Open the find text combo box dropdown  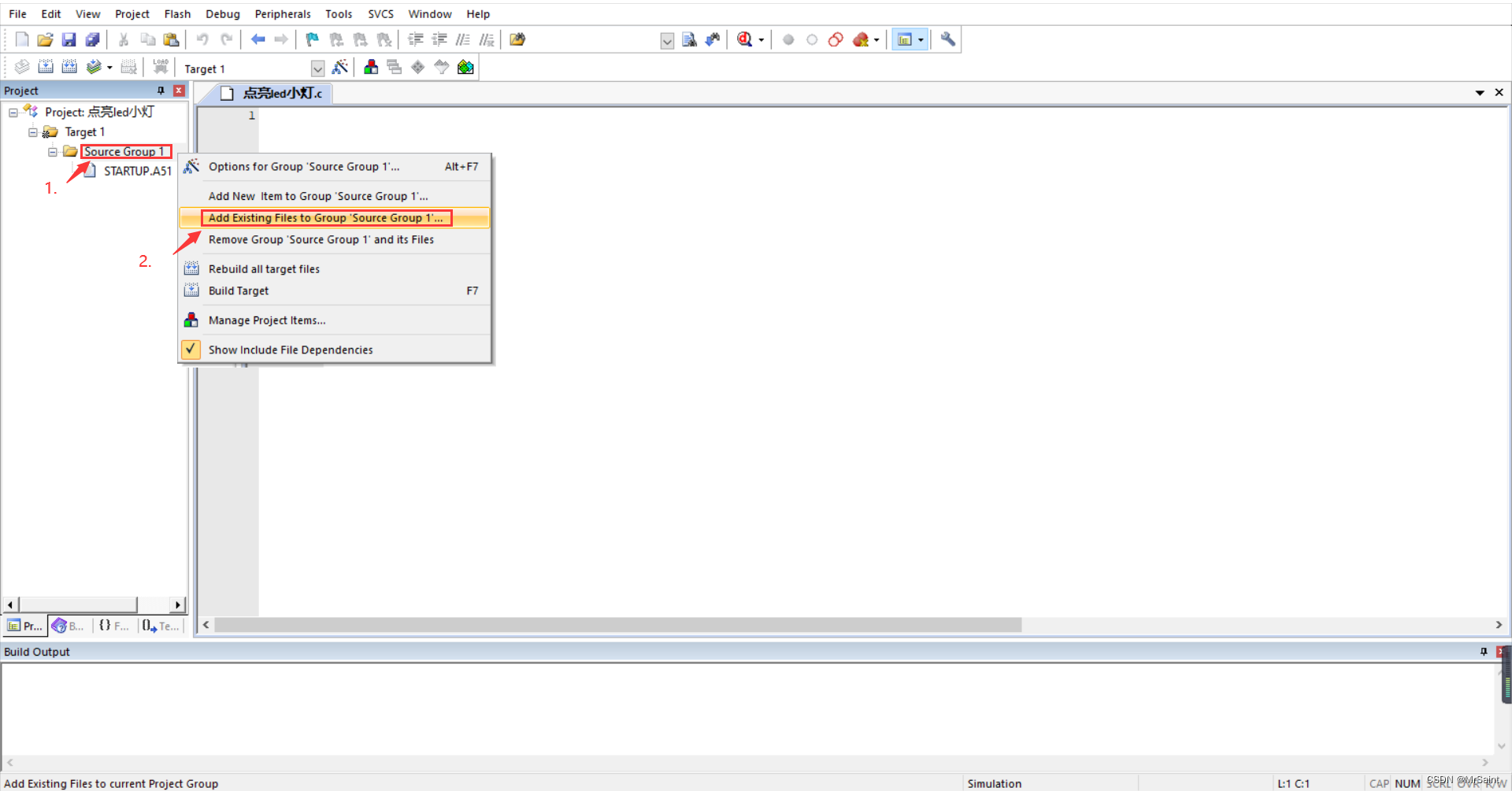(x=667, y=41)
